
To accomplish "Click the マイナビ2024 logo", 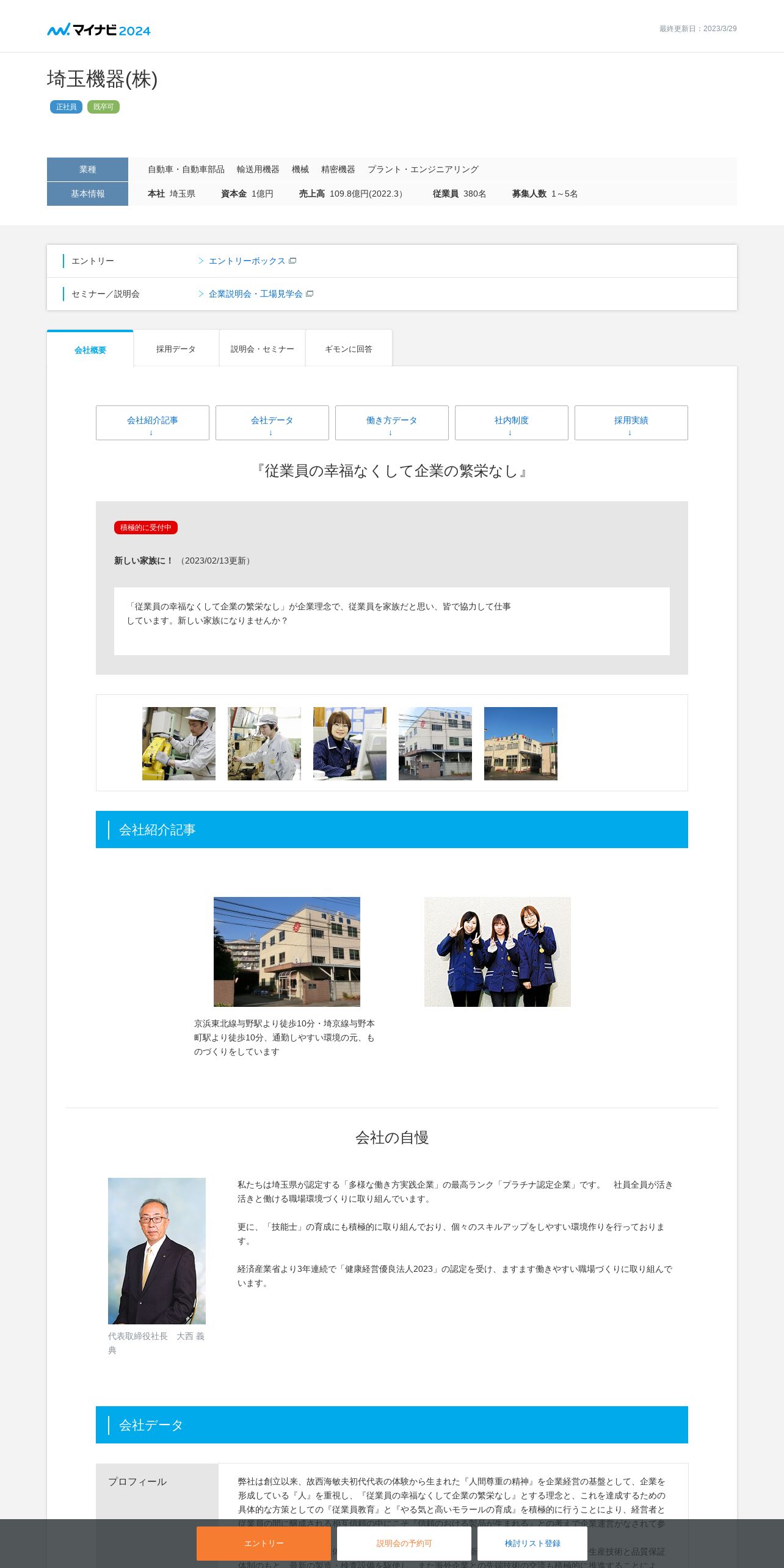I will click(99, 29).
